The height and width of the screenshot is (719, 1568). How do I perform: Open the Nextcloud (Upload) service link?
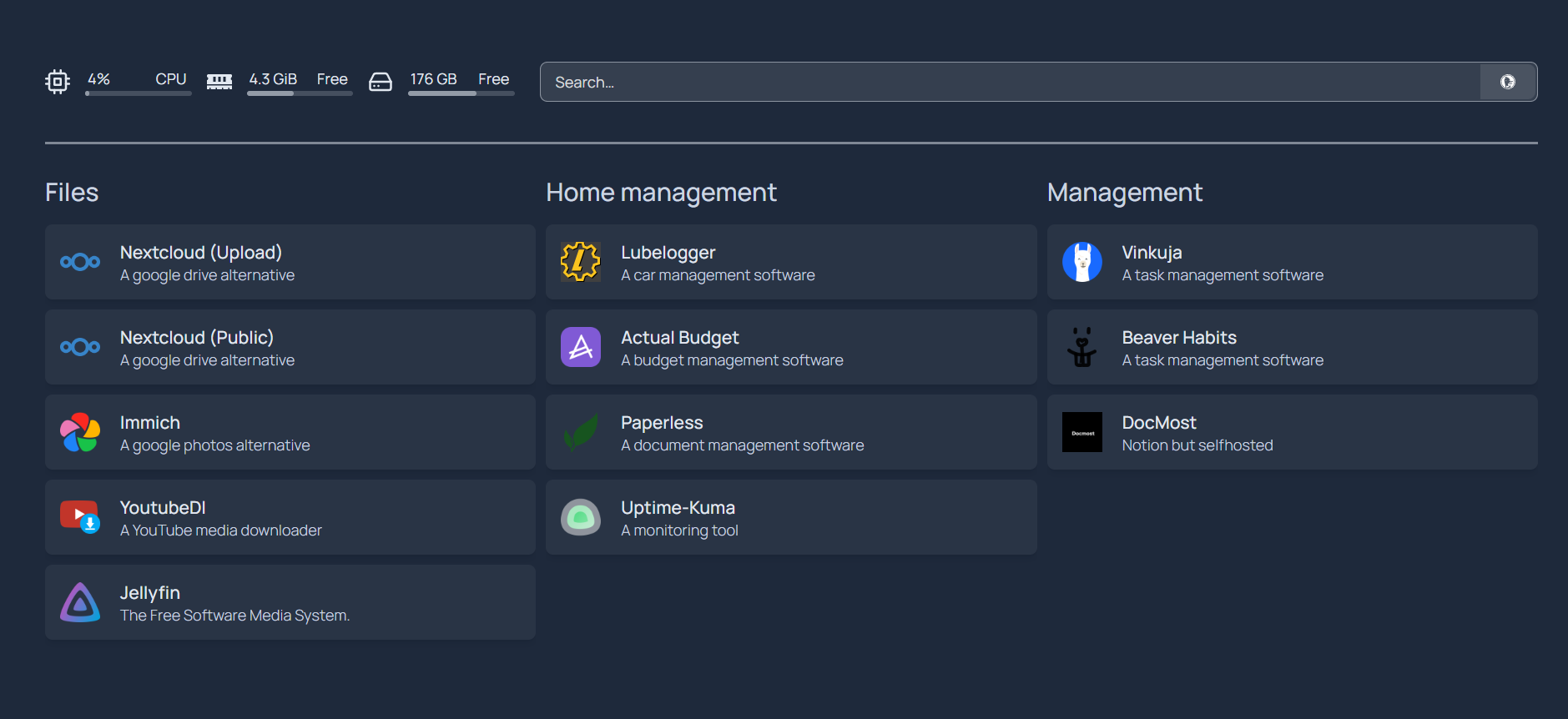coord(290,262)
